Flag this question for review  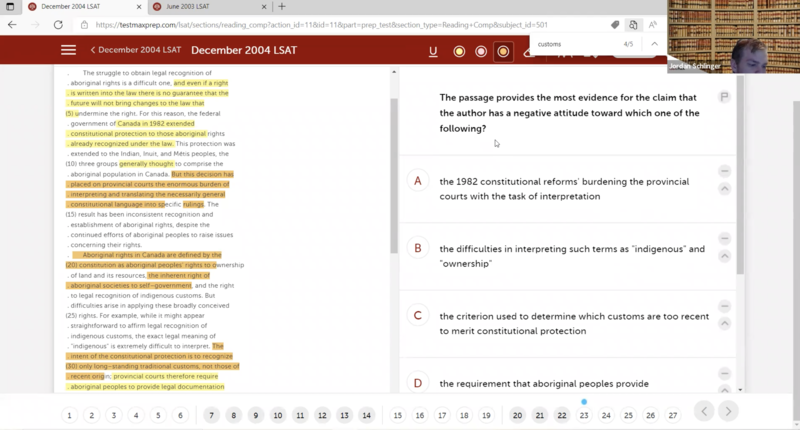tap(725, 97)
